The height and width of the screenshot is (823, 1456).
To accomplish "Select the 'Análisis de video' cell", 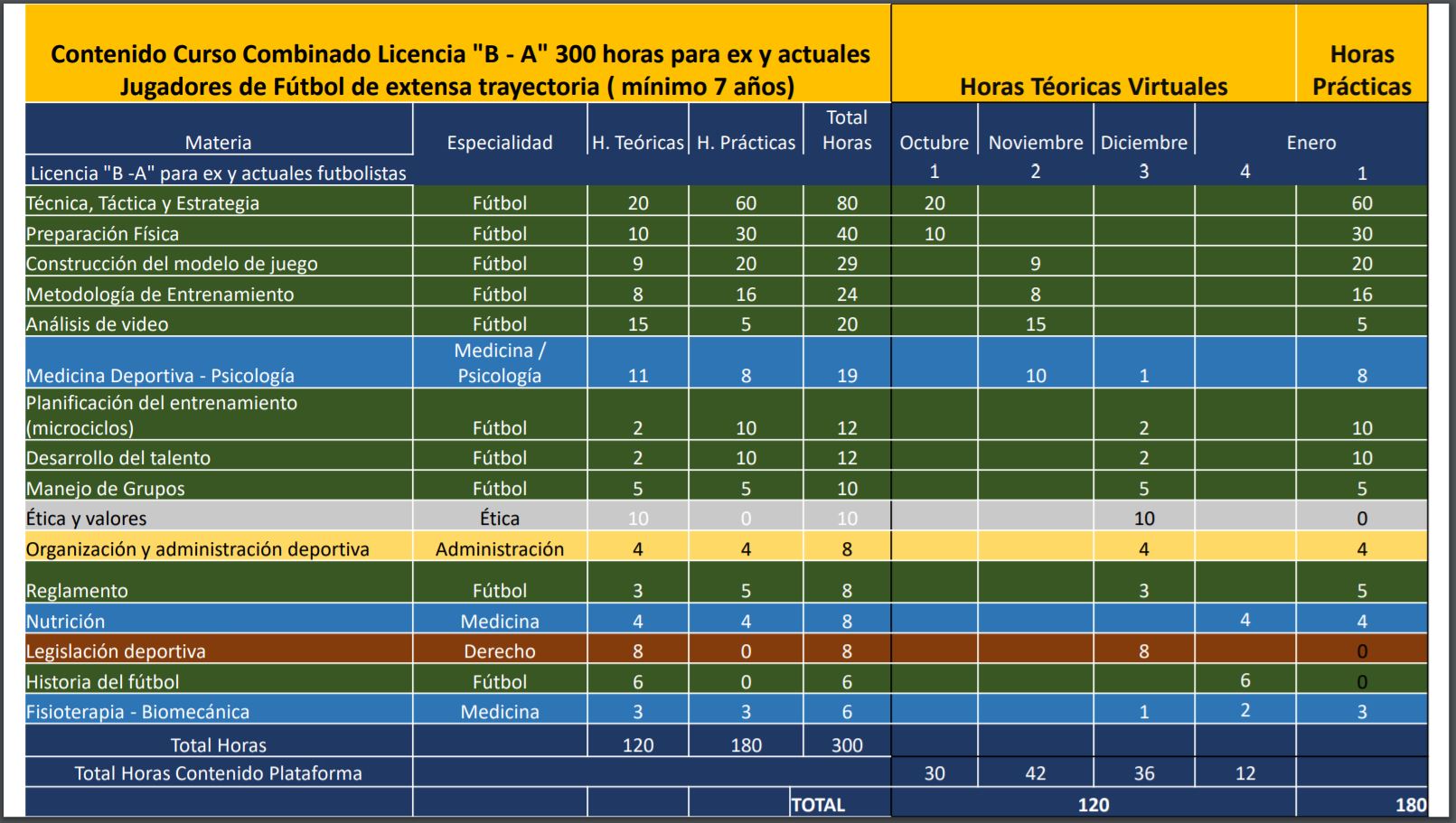I will pos(219,322).
